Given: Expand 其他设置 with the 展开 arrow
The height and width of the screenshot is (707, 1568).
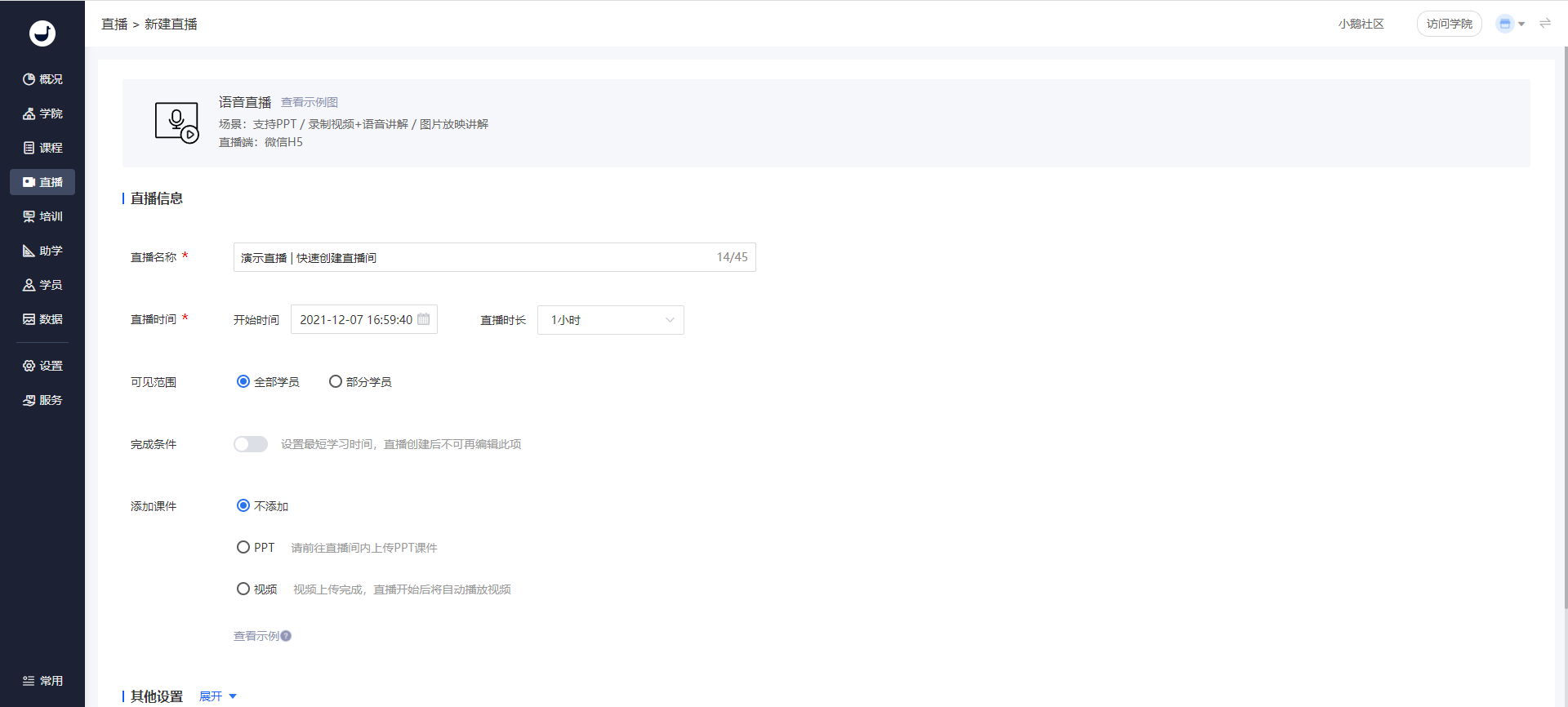Looking at the screenshot, I should click(218, 696).
